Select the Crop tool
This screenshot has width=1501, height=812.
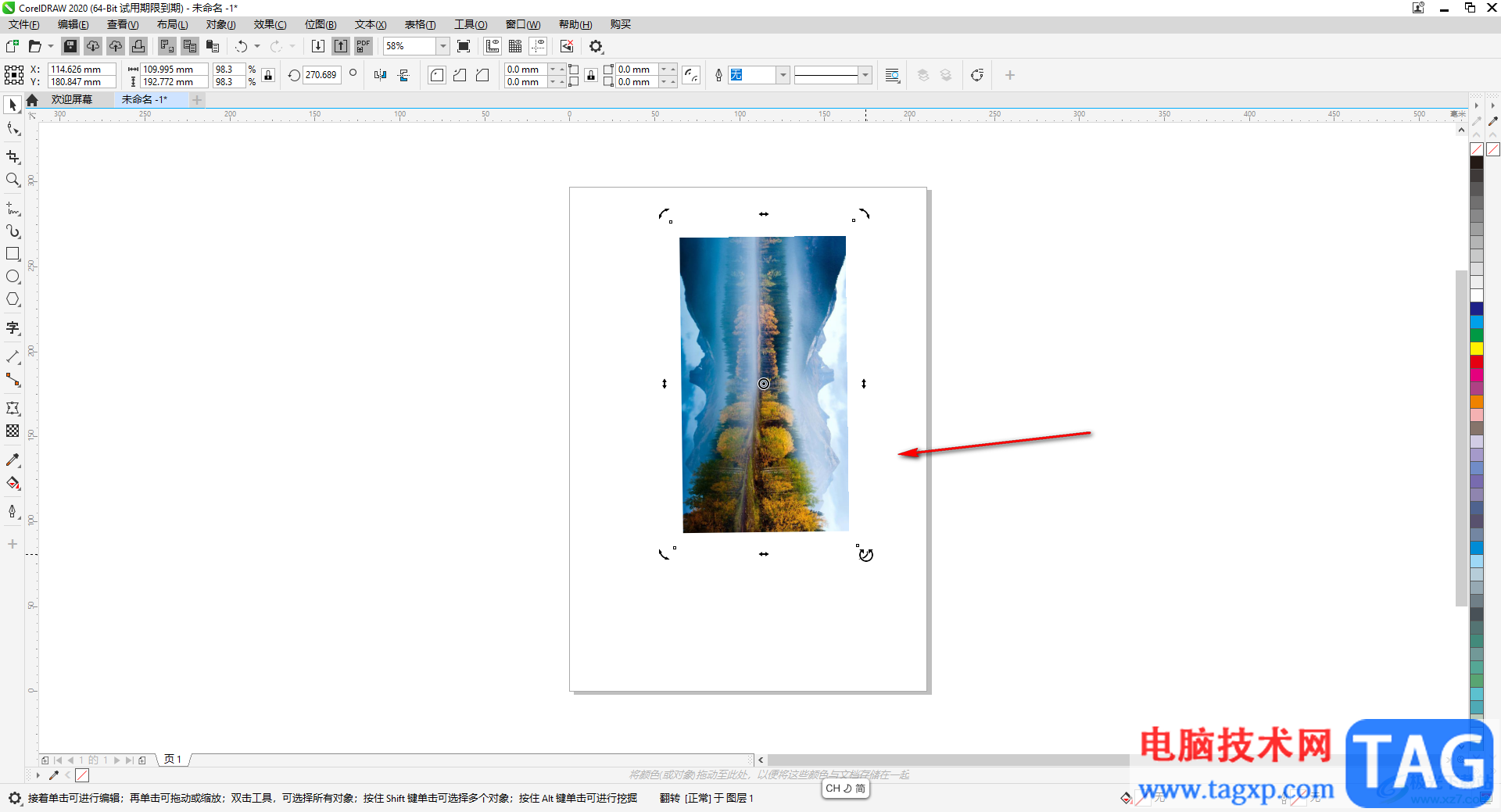click(x=13, y=157)
